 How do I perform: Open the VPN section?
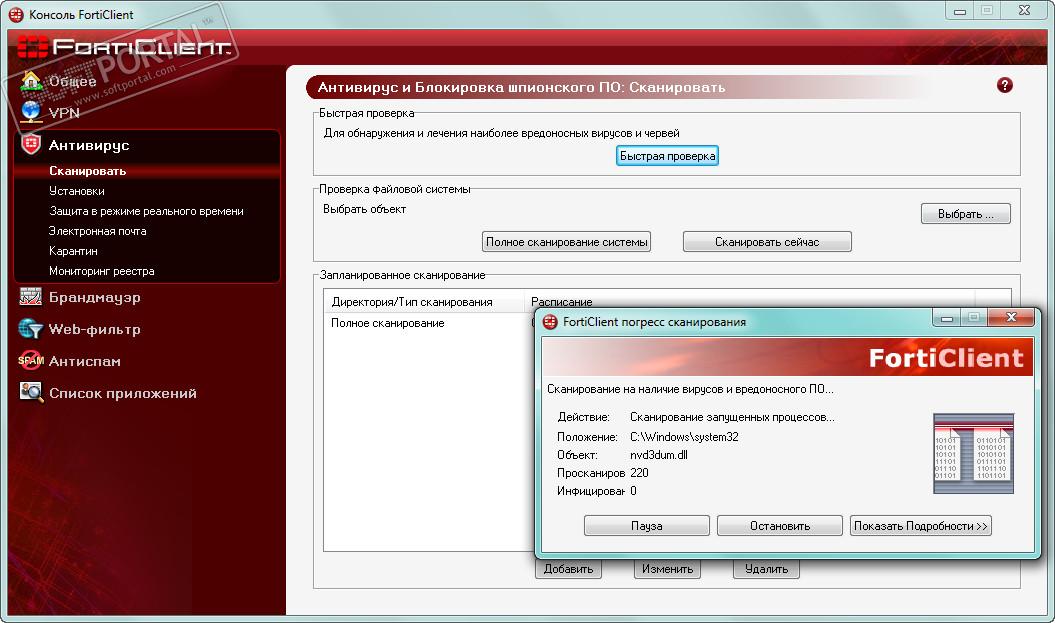coord(64,113)
